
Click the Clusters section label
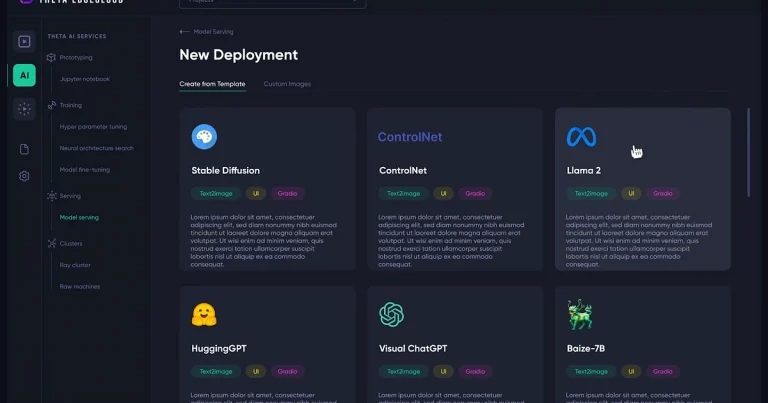(71, 243)
